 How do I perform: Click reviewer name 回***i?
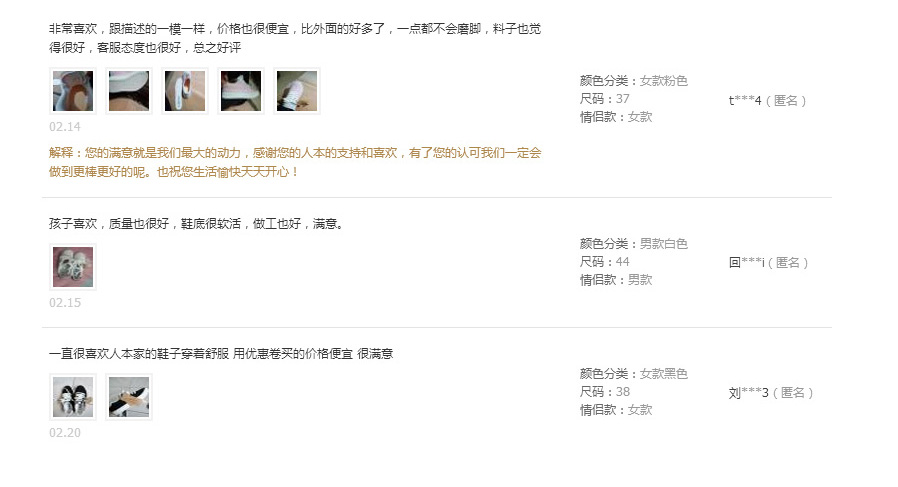(x=747, y=262)
